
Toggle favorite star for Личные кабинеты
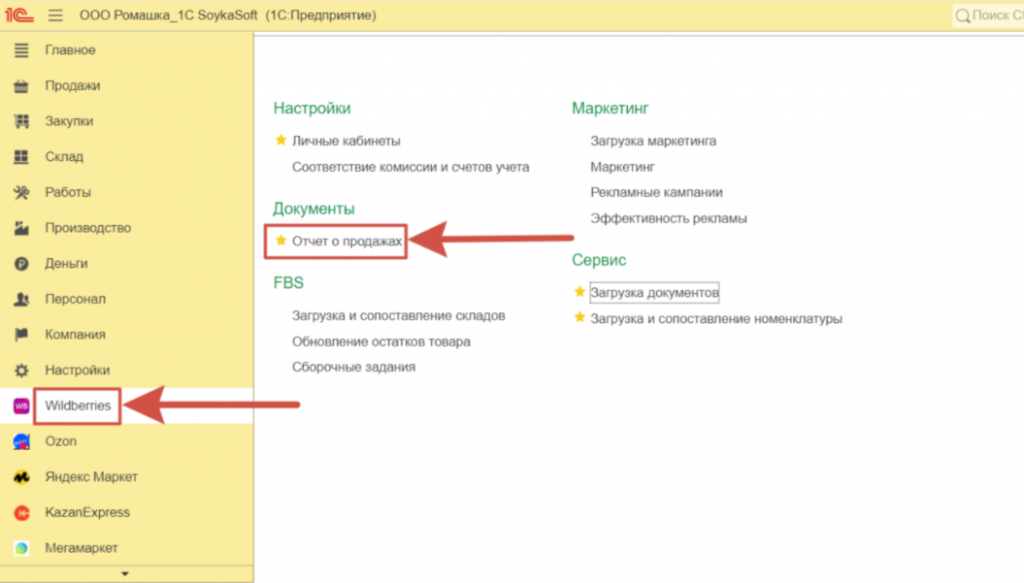point(281,141)
